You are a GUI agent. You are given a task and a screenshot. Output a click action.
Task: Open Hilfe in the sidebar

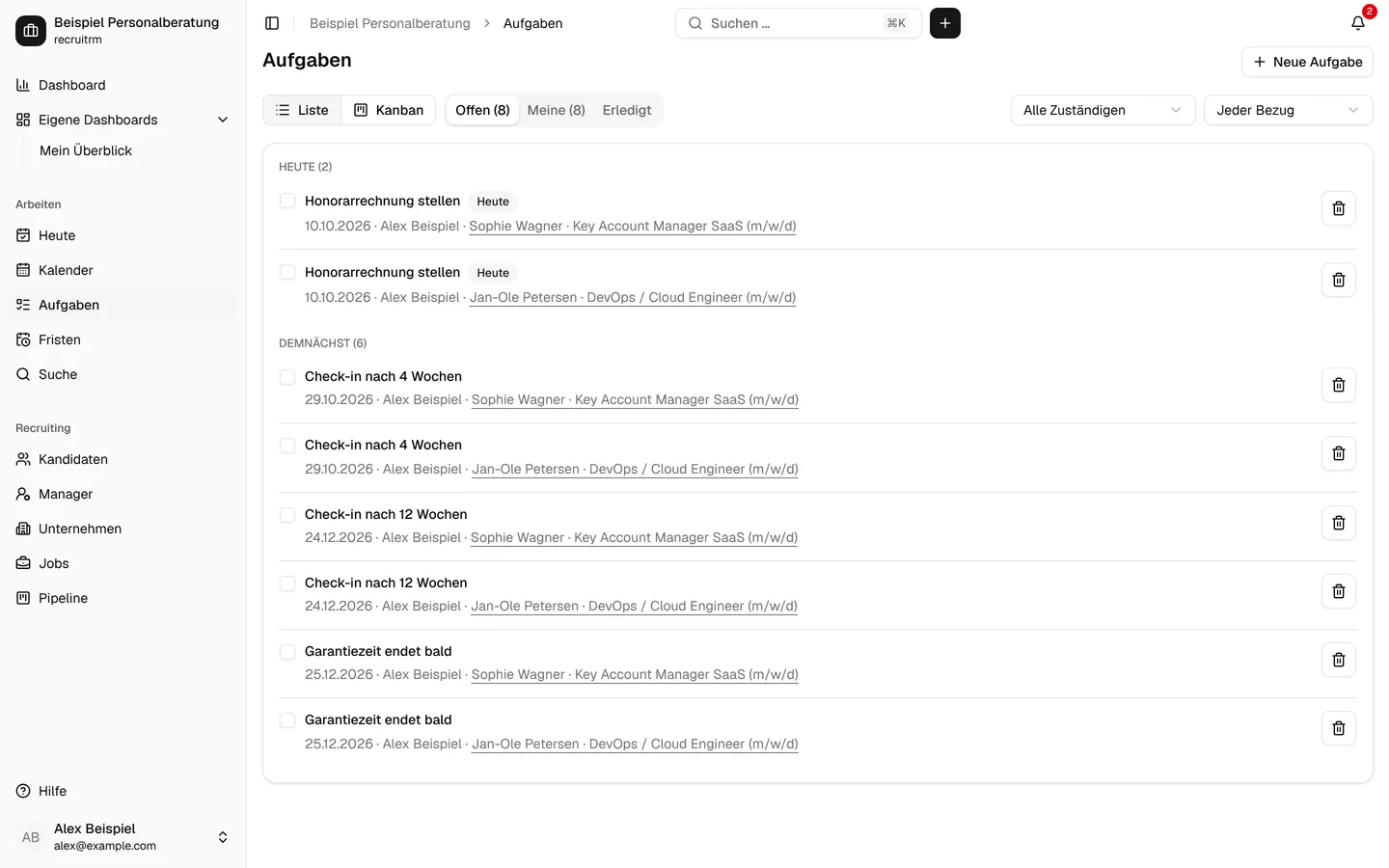coord(123,791)
